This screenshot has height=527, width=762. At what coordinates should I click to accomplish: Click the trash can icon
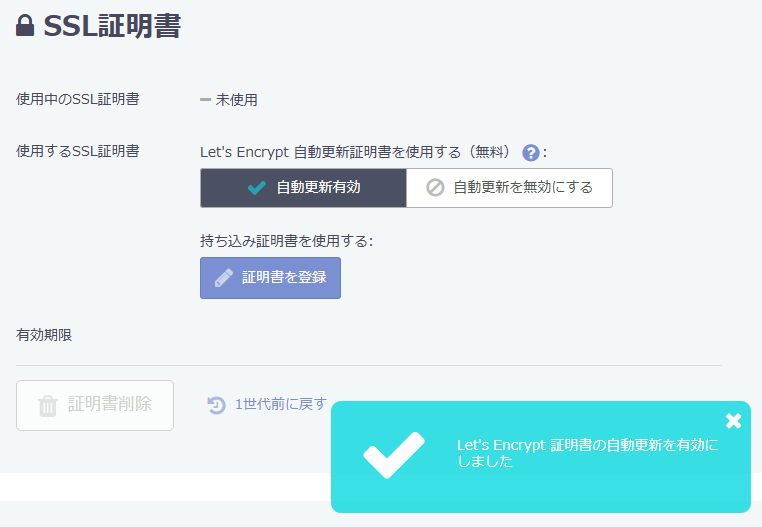pos(47,405)
